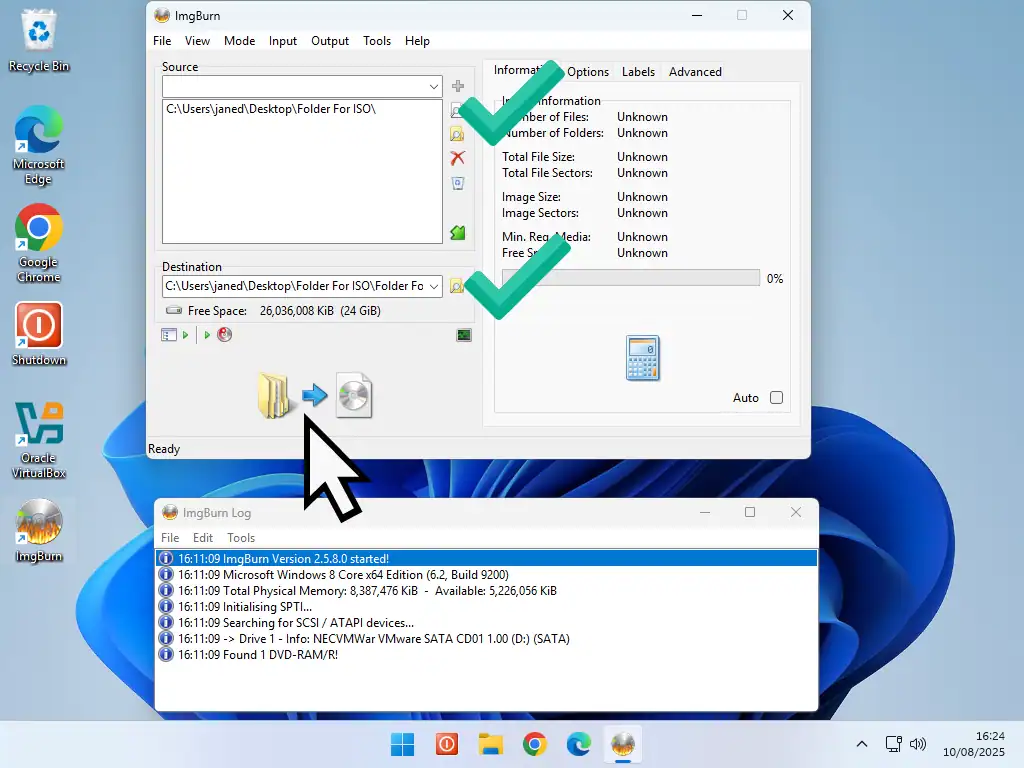The image size is (1024, 768).
Task: Click the ImgBurn icon on the taskbar
Action: coord(622,744)
